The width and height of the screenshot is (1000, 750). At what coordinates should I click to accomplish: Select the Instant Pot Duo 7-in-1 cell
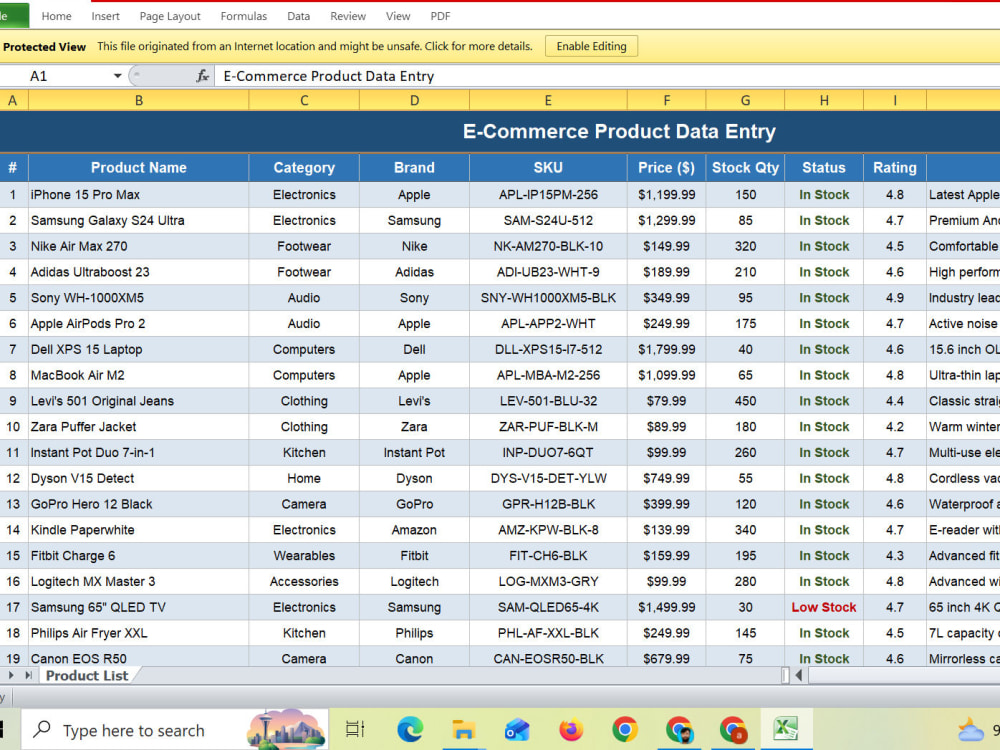tap(138, 453)
